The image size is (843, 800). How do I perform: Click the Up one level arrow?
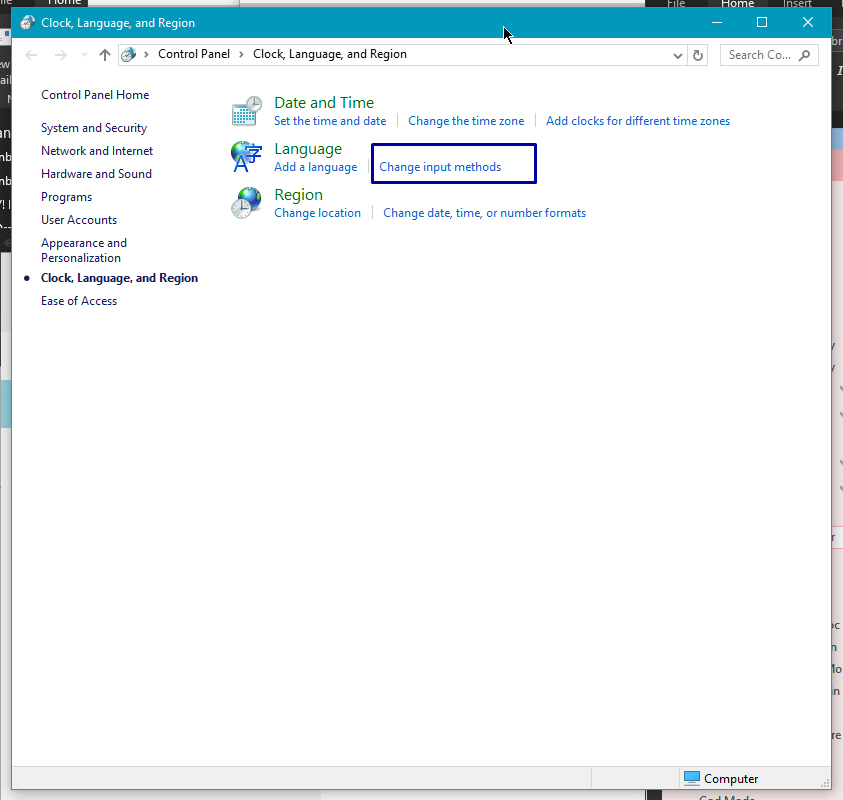105,55
